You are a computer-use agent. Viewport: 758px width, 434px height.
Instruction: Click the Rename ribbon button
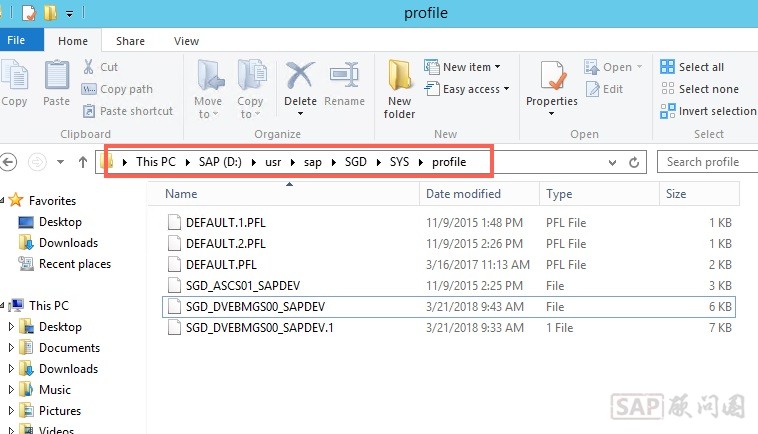point(344,83)
